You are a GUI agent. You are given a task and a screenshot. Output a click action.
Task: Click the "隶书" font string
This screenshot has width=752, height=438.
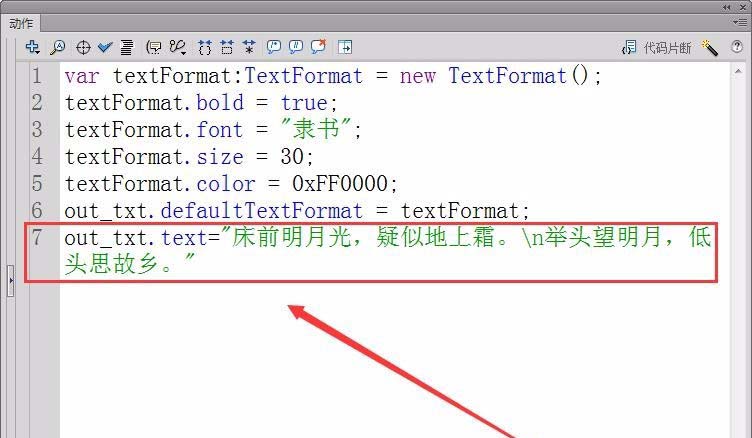pos(316,130)
